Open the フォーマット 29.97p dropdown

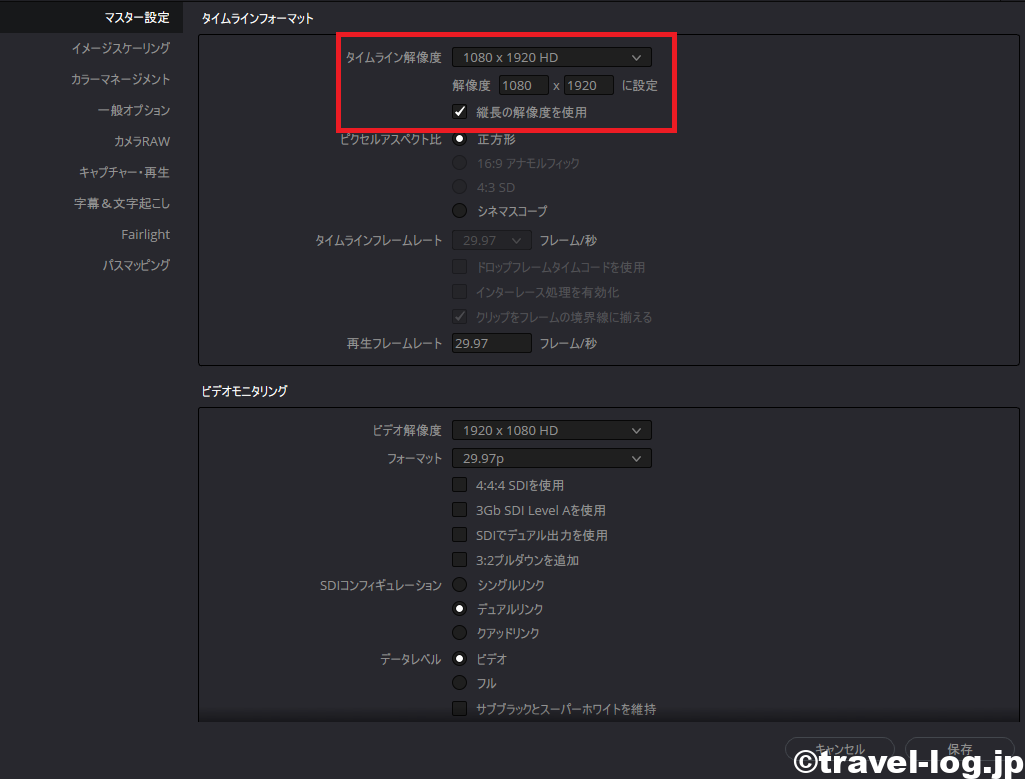click(x=551, y=458)
